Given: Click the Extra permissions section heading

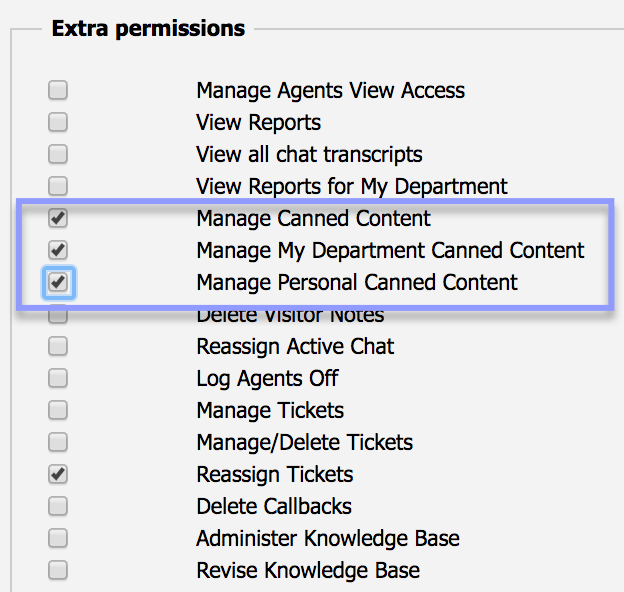Looking at the screenshot, I should [148, 28].
